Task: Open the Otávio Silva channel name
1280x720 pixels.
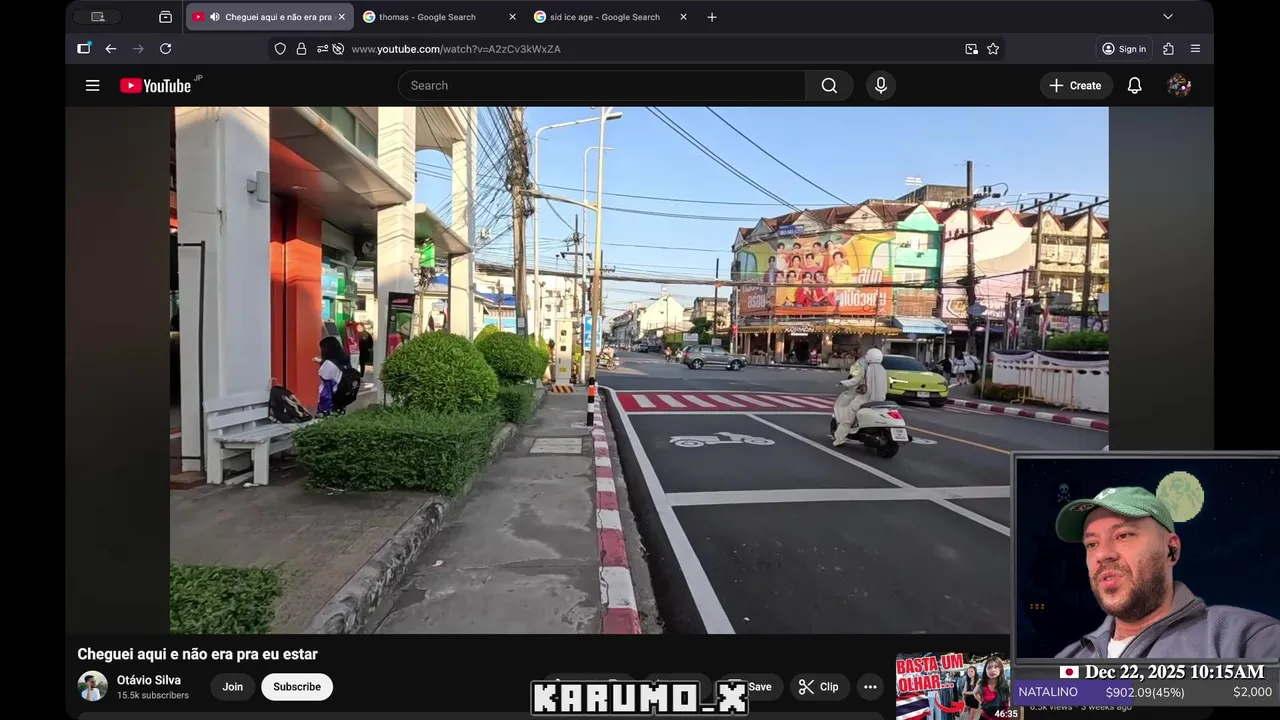Action: tap(149, 680)
